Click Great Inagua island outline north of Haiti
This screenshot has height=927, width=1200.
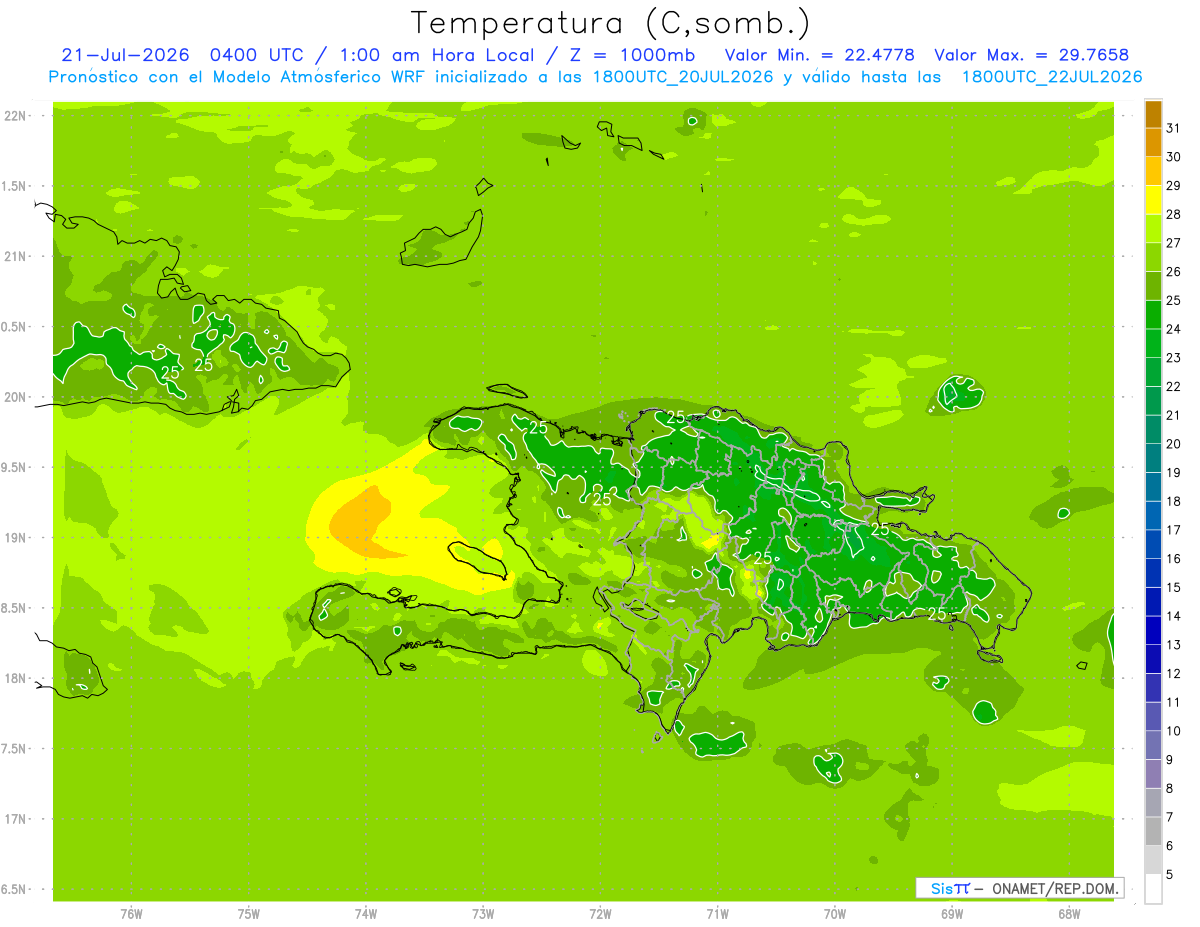441,239
